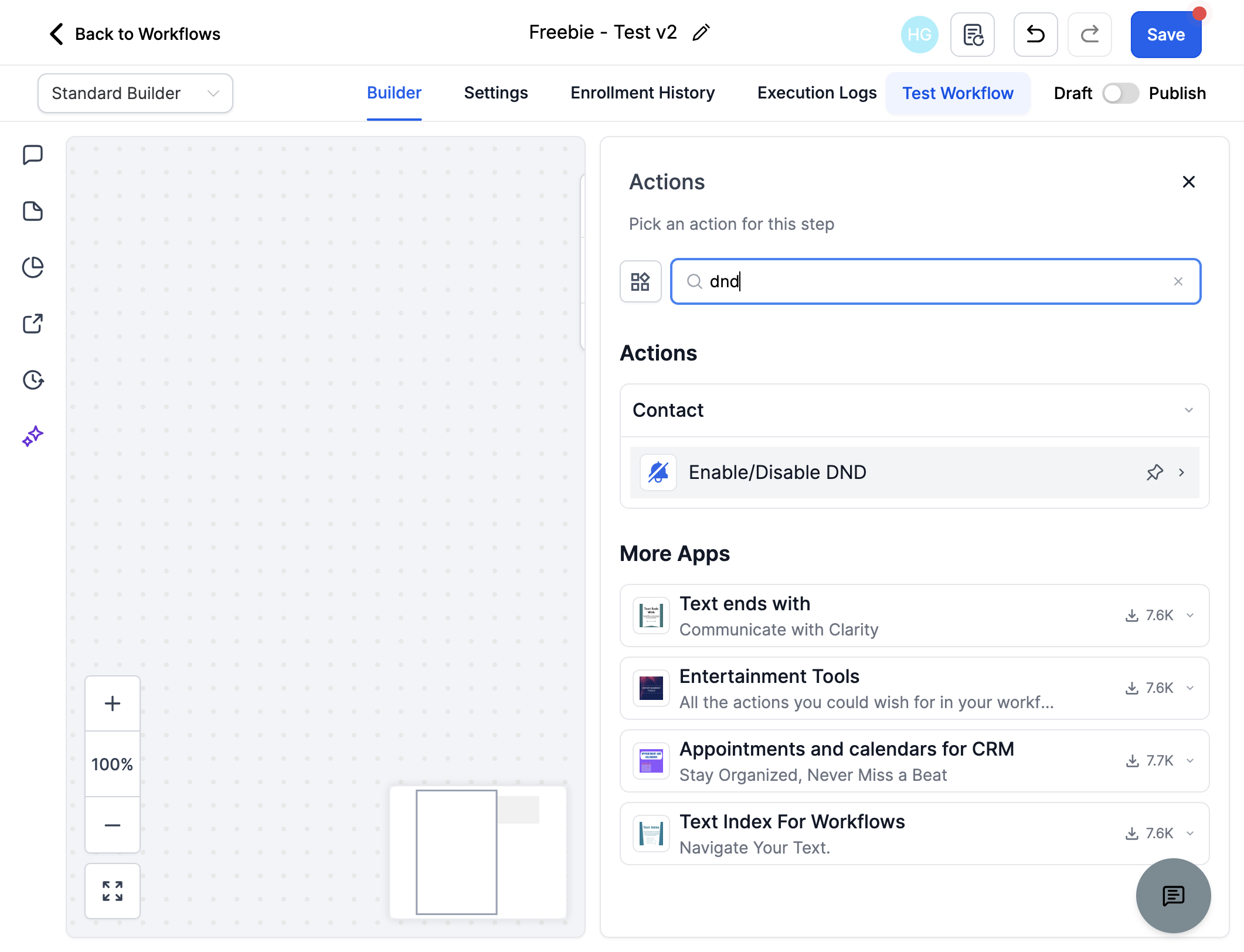This screenshot has width=1244, height=952.
Task: Select the Enable/Disable DND action
Action: [x=915, y=472]
